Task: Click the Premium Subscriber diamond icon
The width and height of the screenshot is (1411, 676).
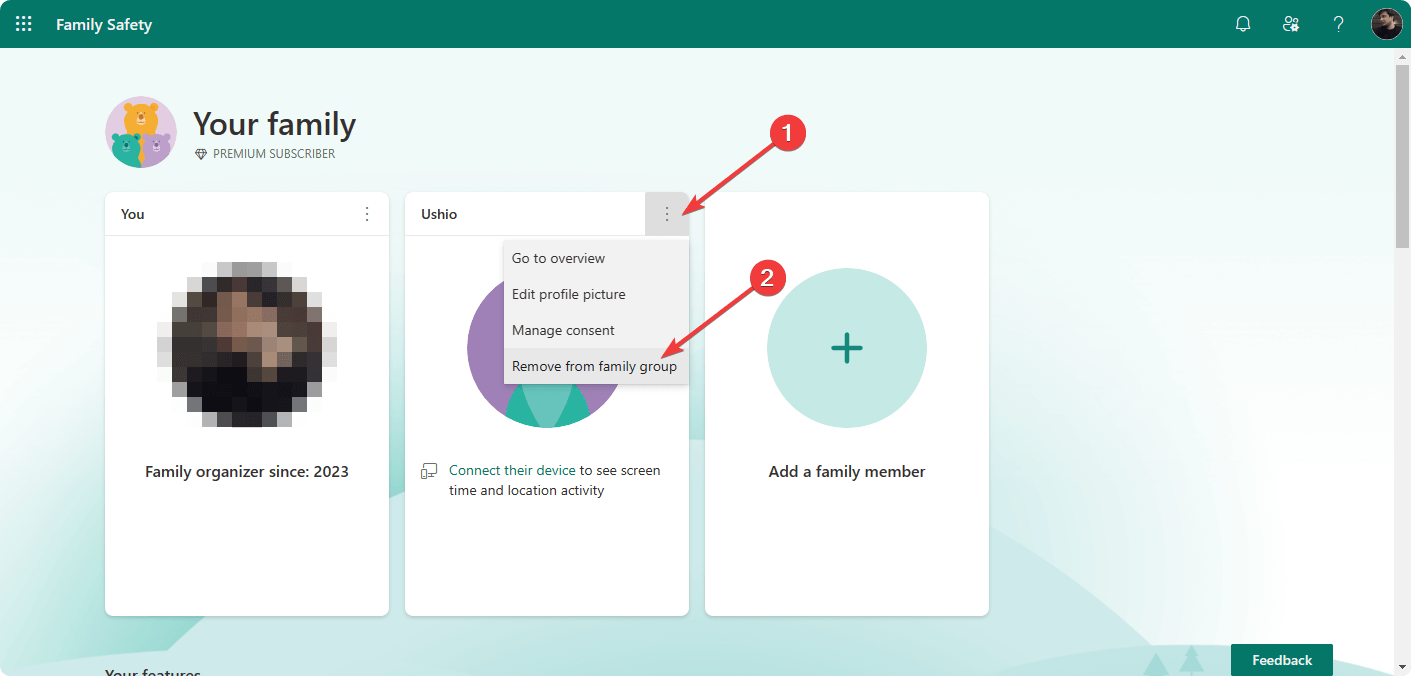Action: click(201, 154)
